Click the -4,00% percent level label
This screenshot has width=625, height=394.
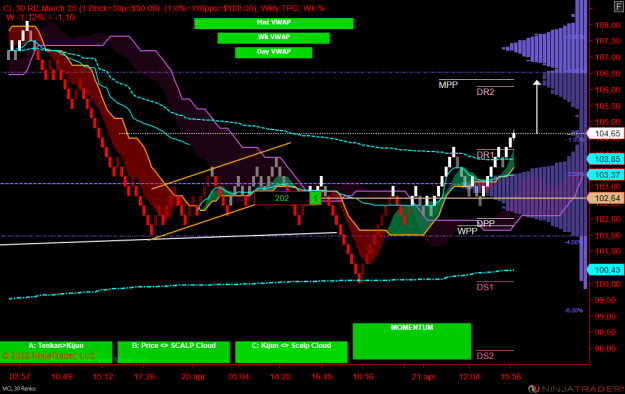574,242
